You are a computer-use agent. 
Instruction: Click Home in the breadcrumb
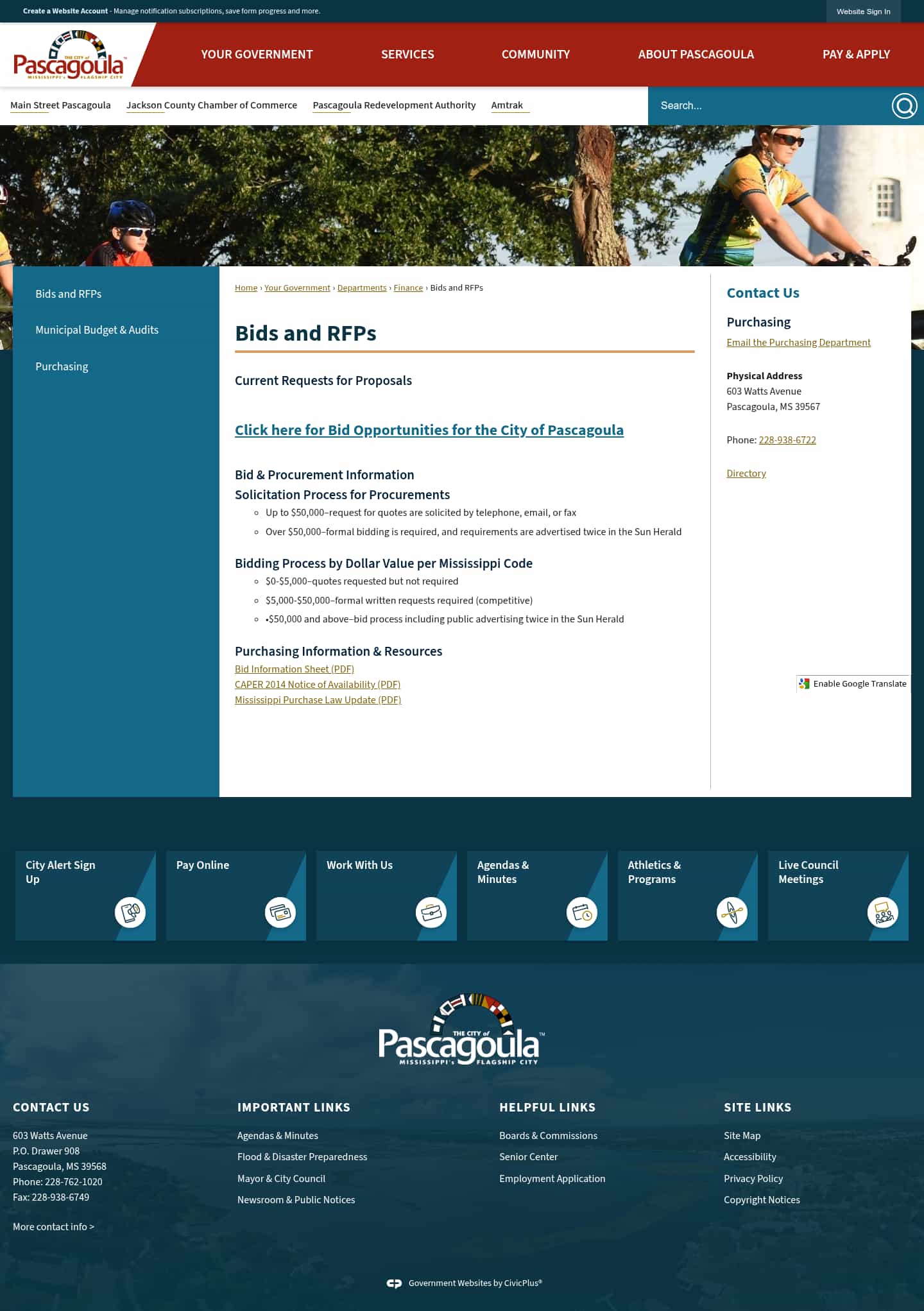tap(246, 288)
